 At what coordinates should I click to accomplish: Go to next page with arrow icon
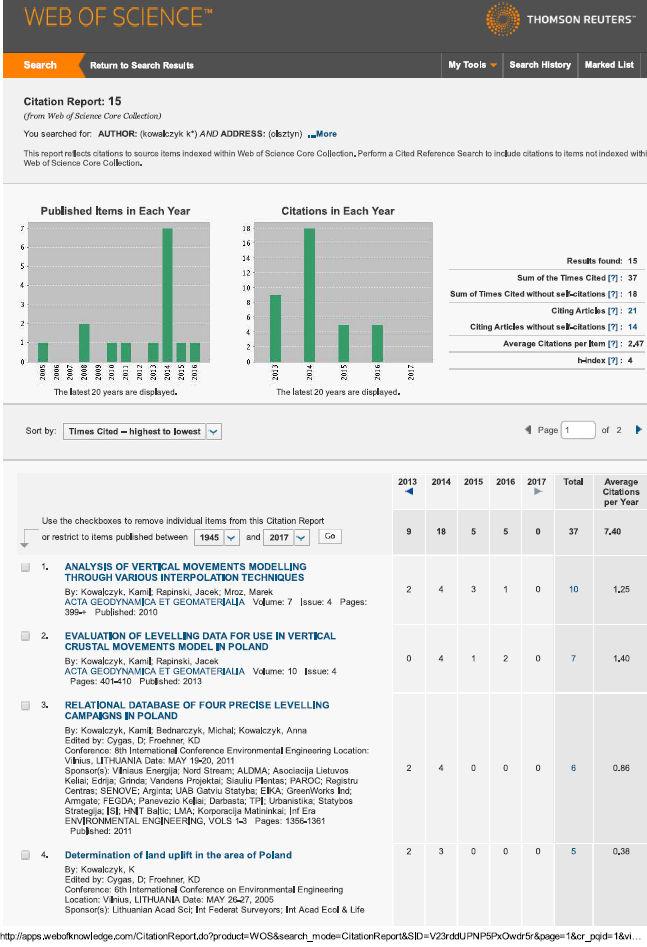(639, 430)
